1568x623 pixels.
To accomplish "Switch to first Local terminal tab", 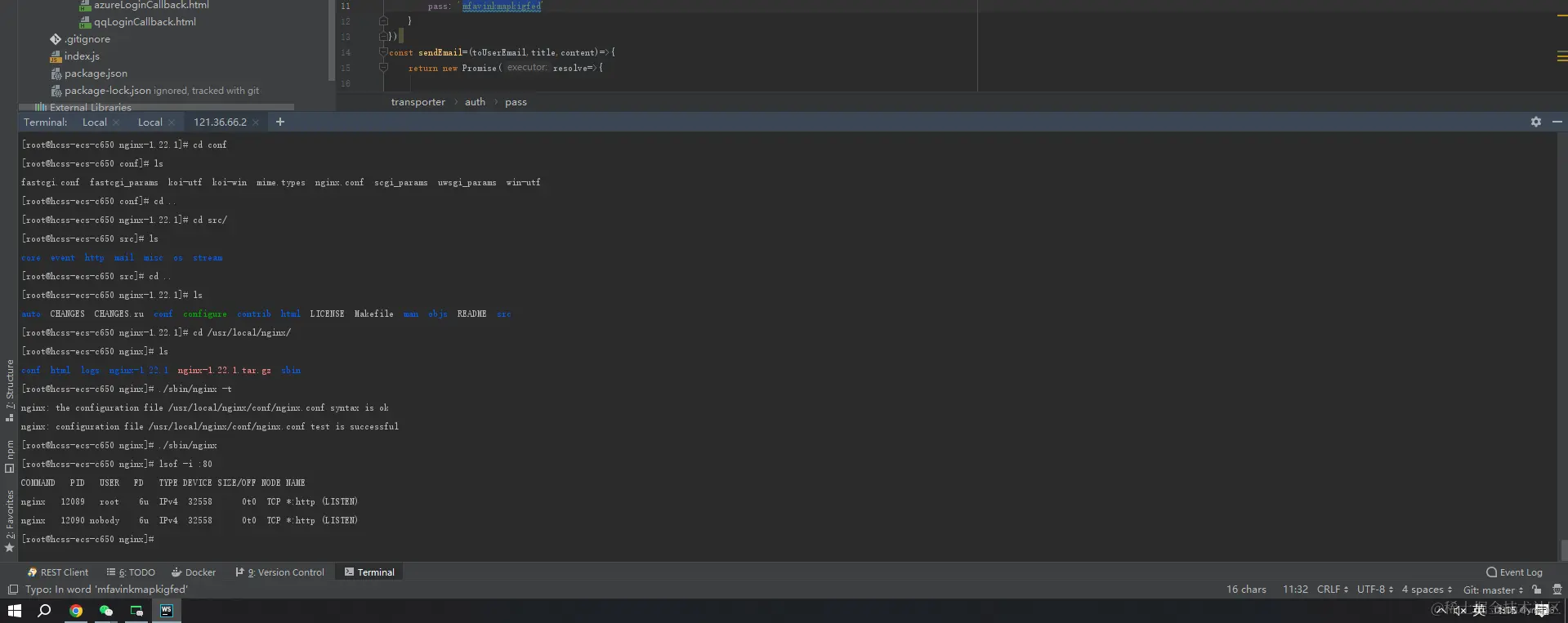I will point(94,122).
